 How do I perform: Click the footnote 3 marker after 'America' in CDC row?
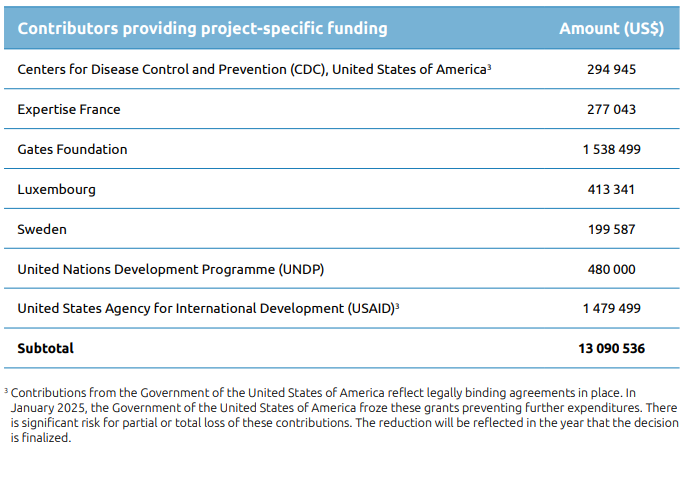click(x=489, y=67)
